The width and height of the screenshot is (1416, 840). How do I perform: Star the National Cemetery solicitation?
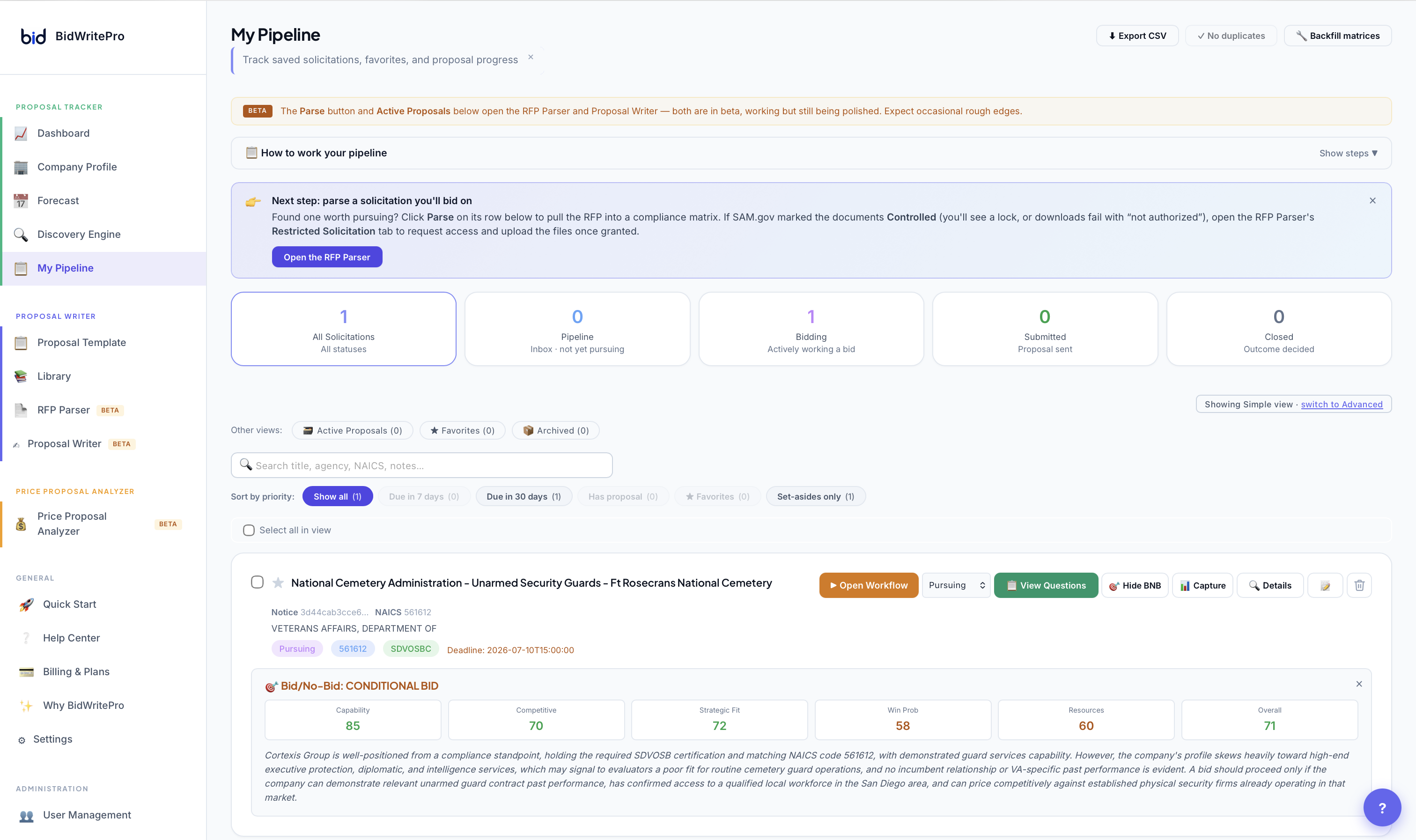click(278, 583)
